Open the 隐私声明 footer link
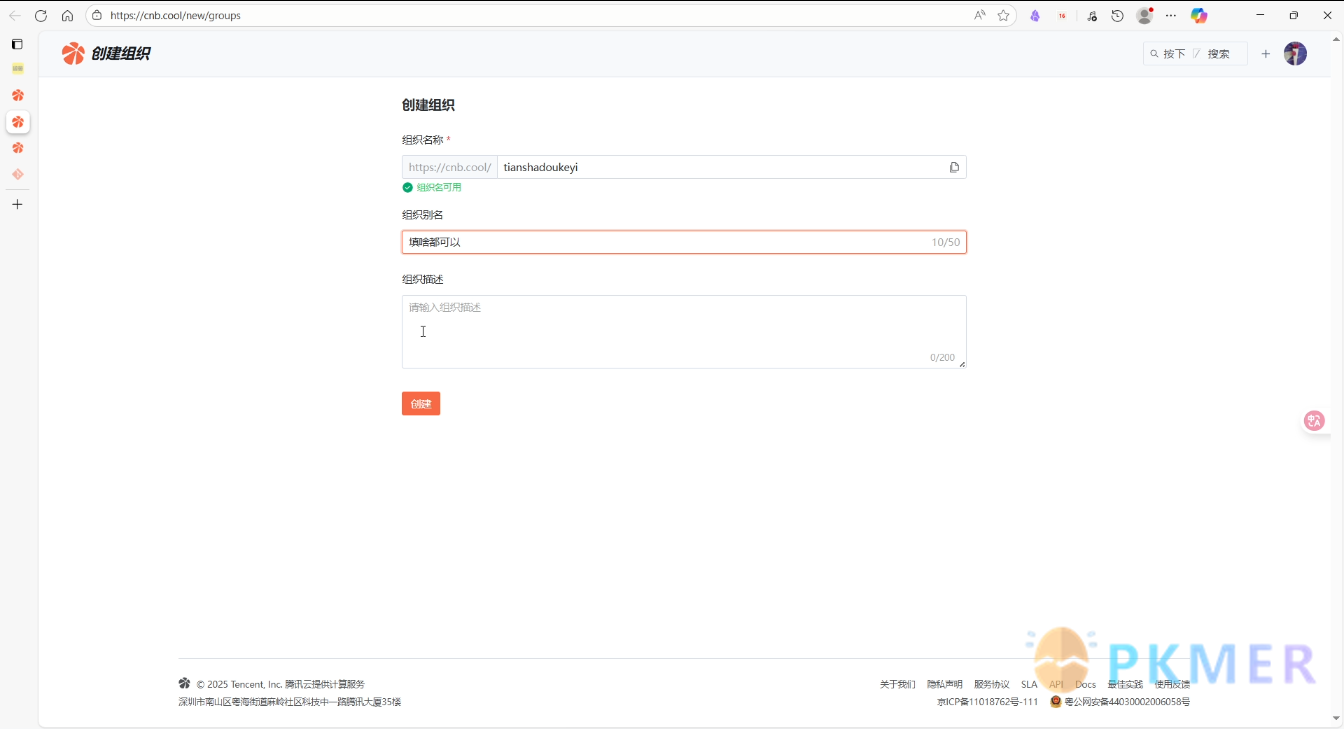Image resolution: width=1344 pixels, height=729 pixels. 944,684
